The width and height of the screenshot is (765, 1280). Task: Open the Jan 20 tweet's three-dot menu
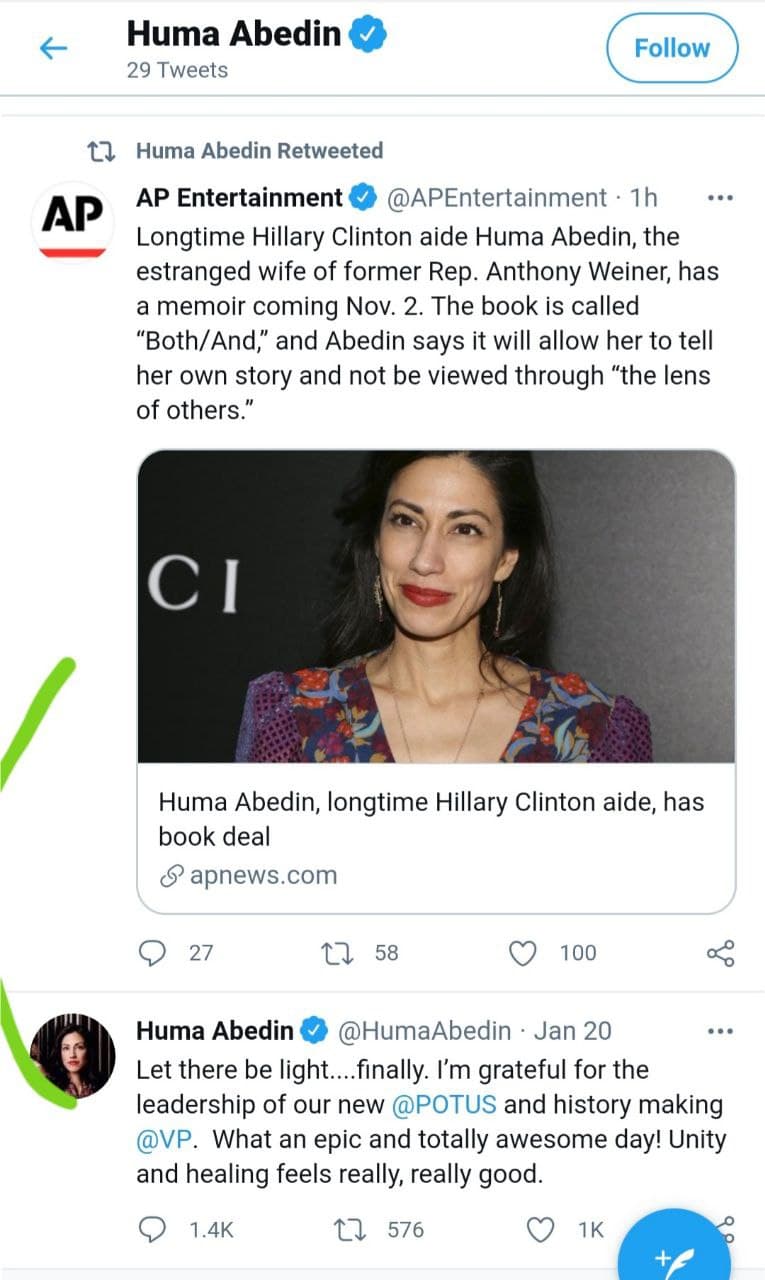tap(719, 1030)
